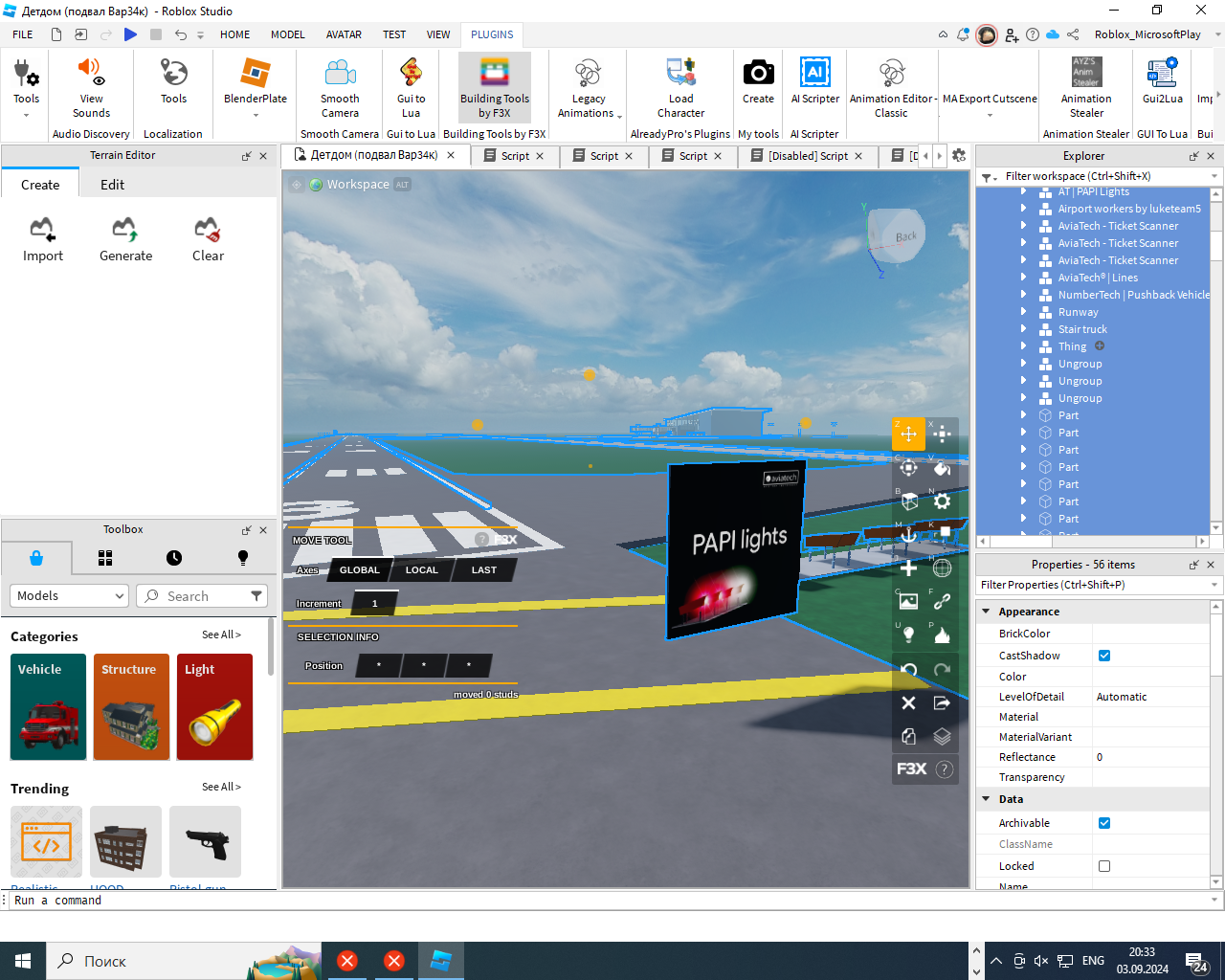The image size is (1225, 980).
Task: Select the F3X Rotate tool
Action: 908,467
